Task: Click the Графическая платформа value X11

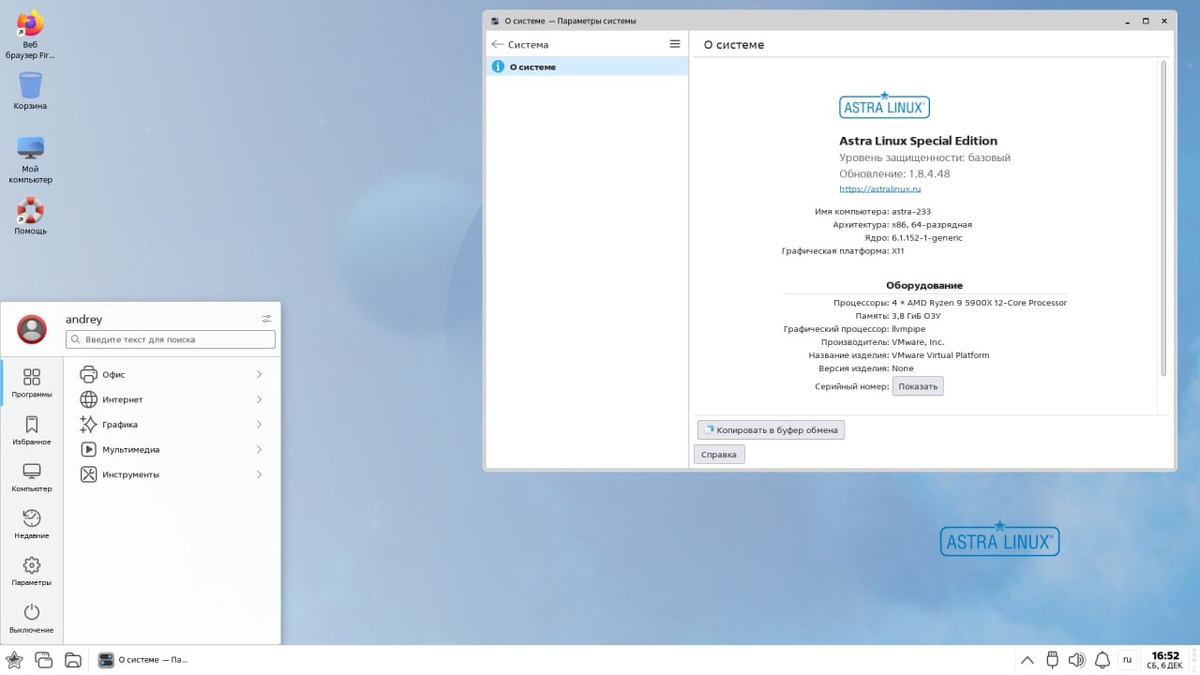Action: [898, 251]
